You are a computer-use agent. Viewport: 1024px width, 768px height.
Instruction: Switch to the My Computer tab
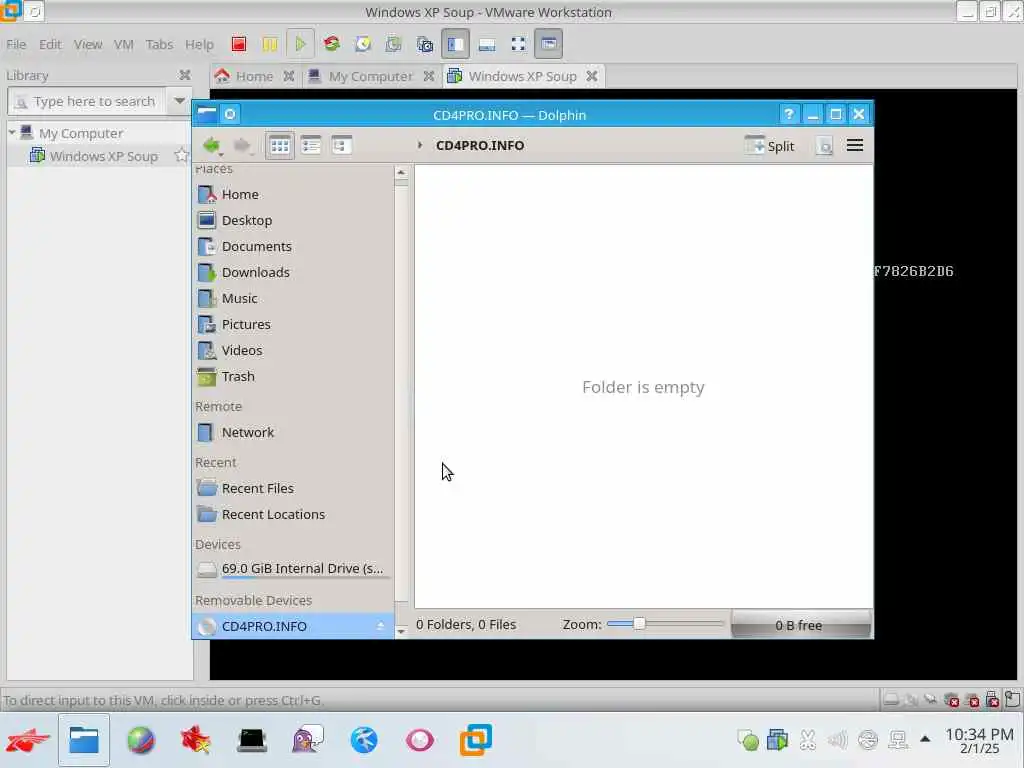(370, 76)
